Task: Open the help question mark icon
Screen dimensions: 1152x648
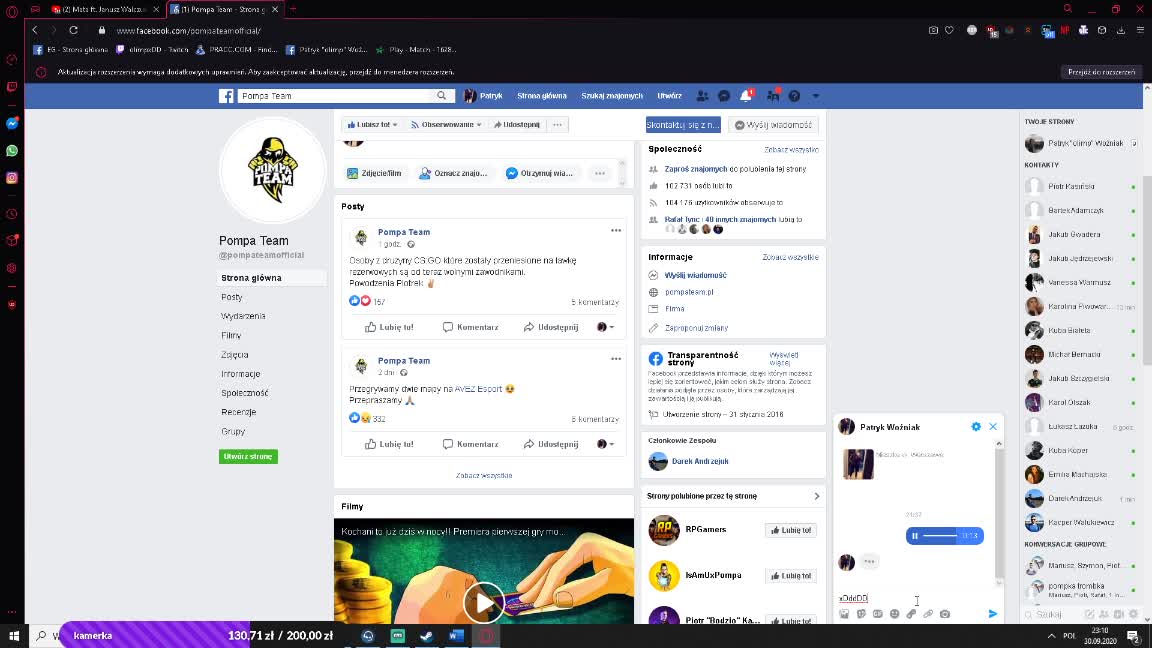Action: pyautogui.click(x=794, y=96)
